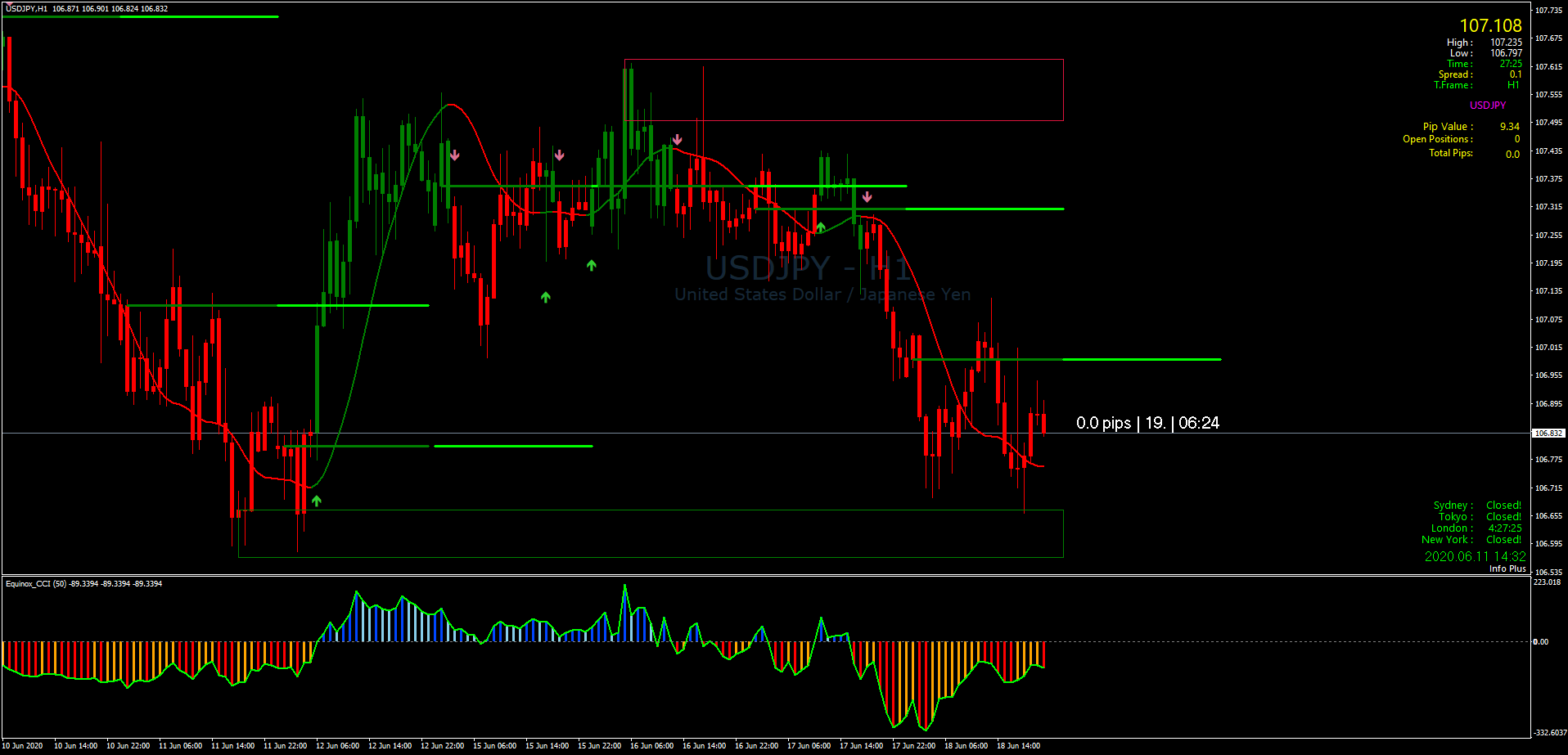Click the pink arrow beneath the red rectangle
The image size is (1568, 755).
point(677,140)
